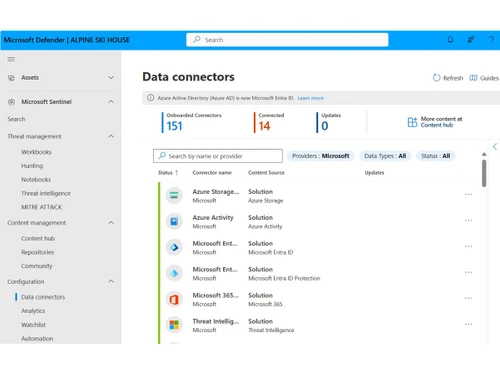Open Repositories in the sidebar
This screenshot has height=375, width=500.
(x=37, y=252)
